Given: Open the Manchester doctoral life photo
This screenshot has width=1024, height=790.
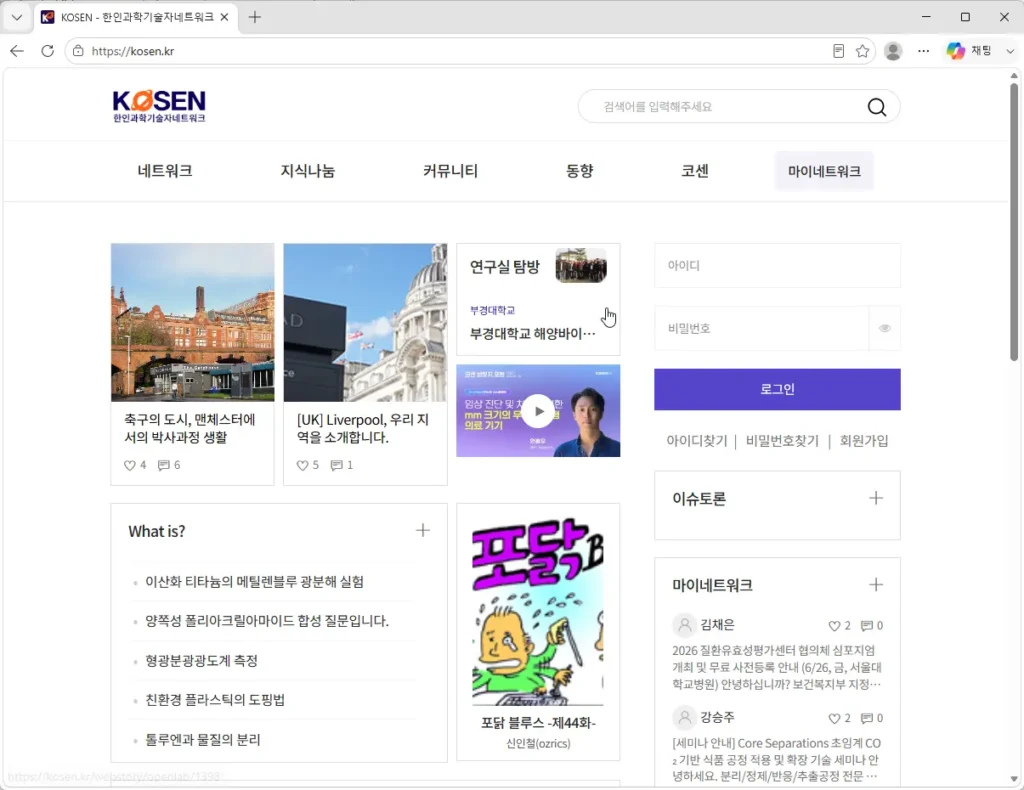Looking at the screenshot, I should [x=193, y=323].
